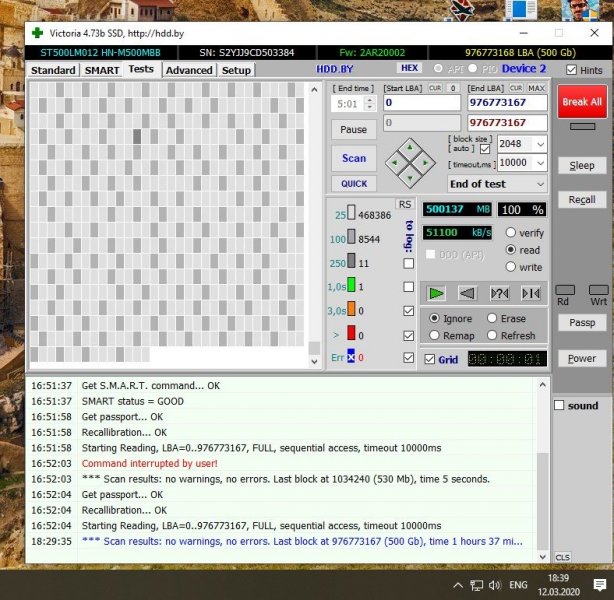Select the verify radio button
This screenshot has height=600, width=614.
point(510,232)
